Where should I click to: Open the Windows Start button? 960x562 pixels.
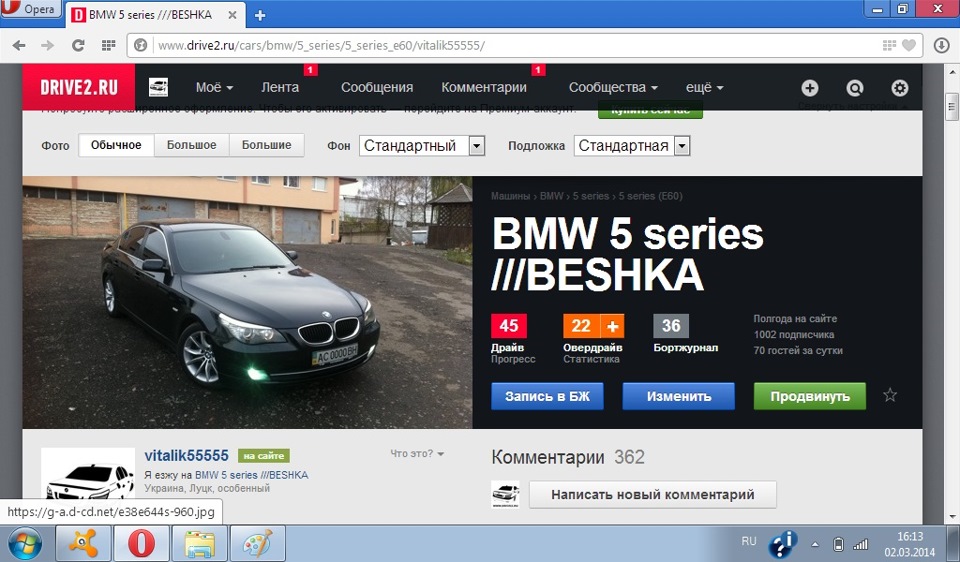[x=24, y=544]
